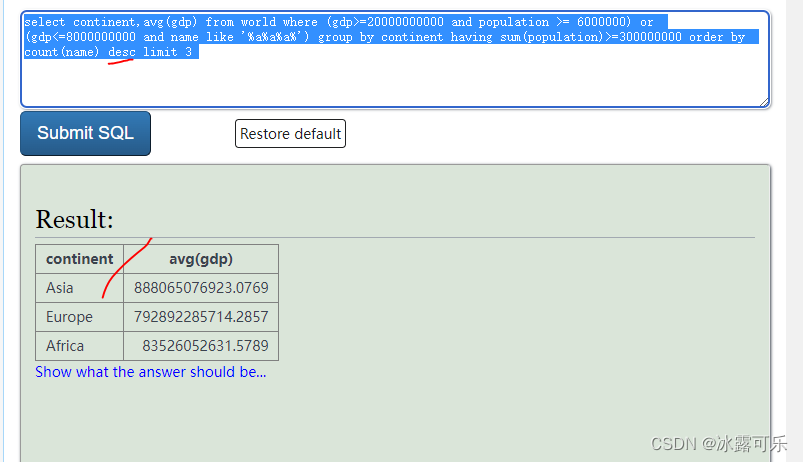This screenshot has width=803, height=462.
Task: Click the textarea resize handle corner
Action: click(764, 102)
